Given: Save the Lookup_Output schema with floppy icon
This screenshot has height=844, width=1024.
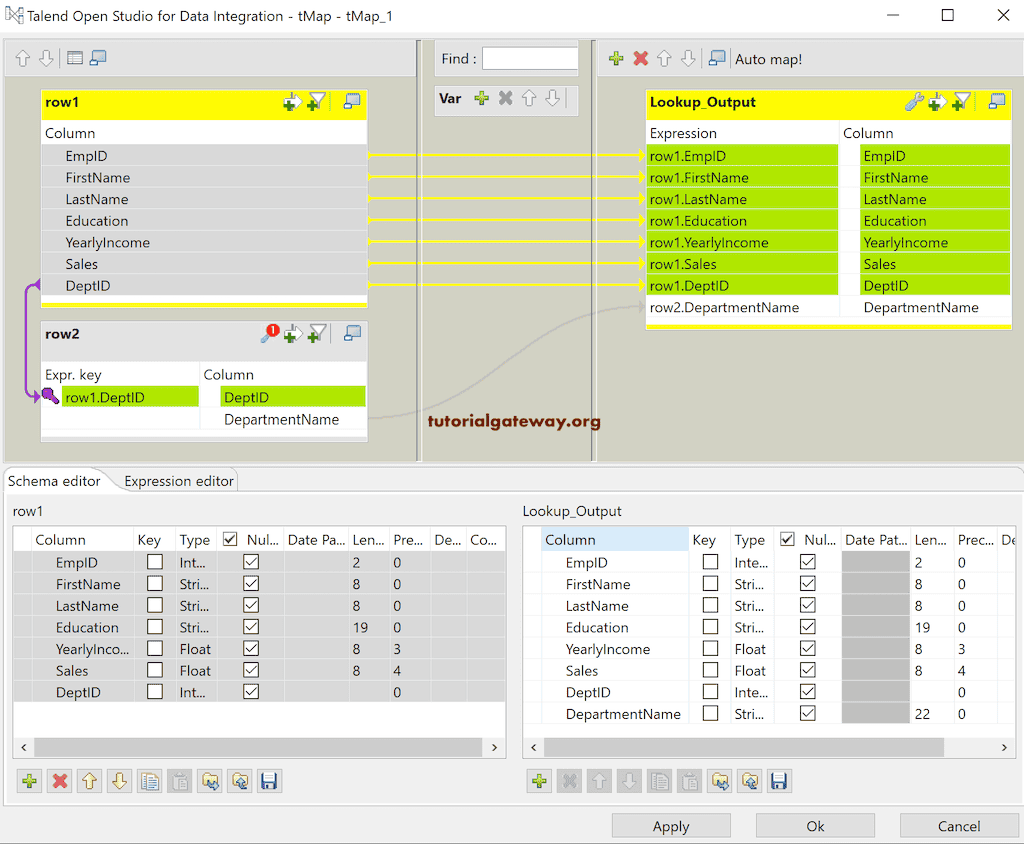Looking at the screenshot, I should pyautogui.click(x=779, y=781).
